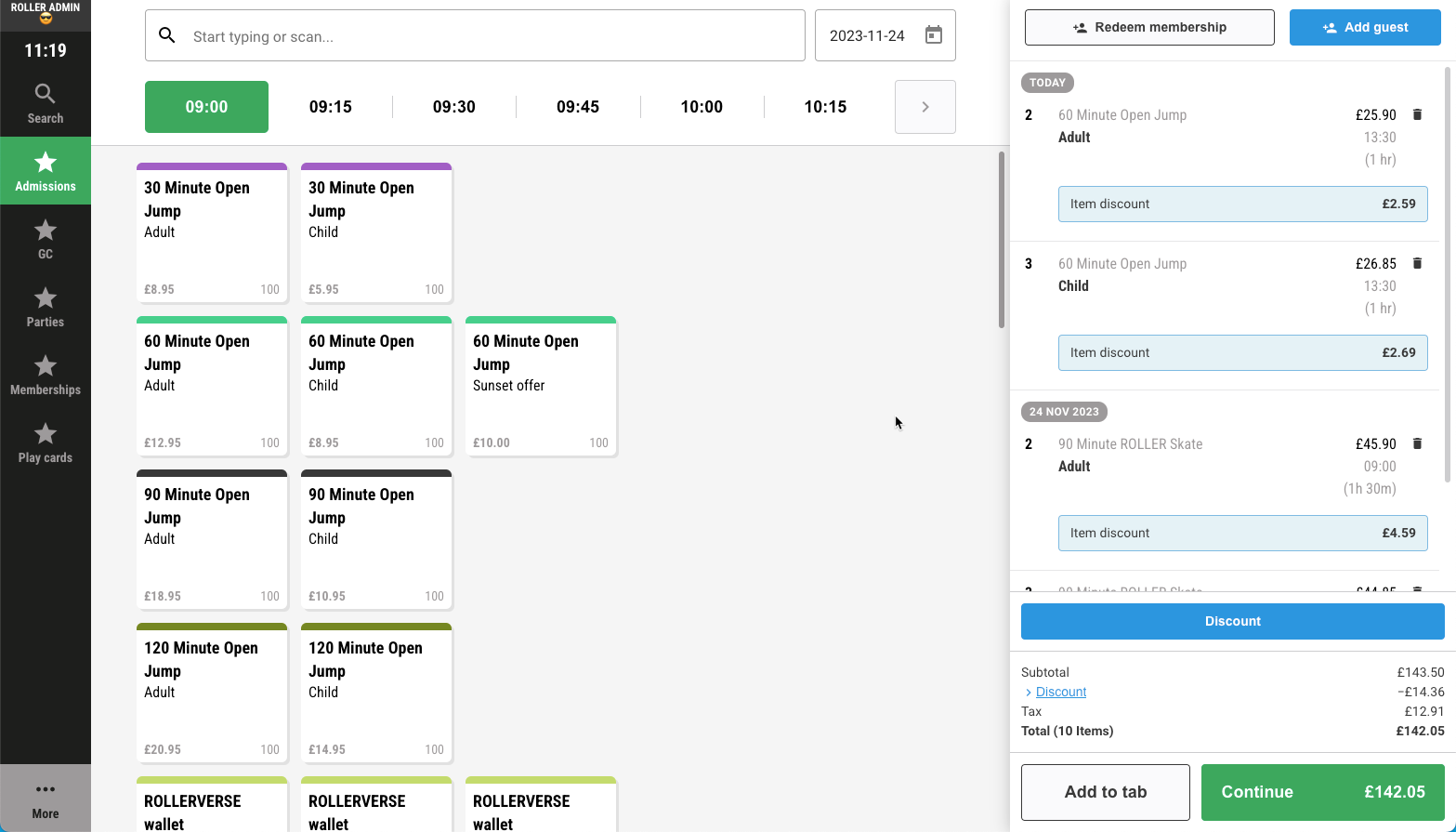Add 90 Minute Open Jump Child

click(x=376, y=539)
